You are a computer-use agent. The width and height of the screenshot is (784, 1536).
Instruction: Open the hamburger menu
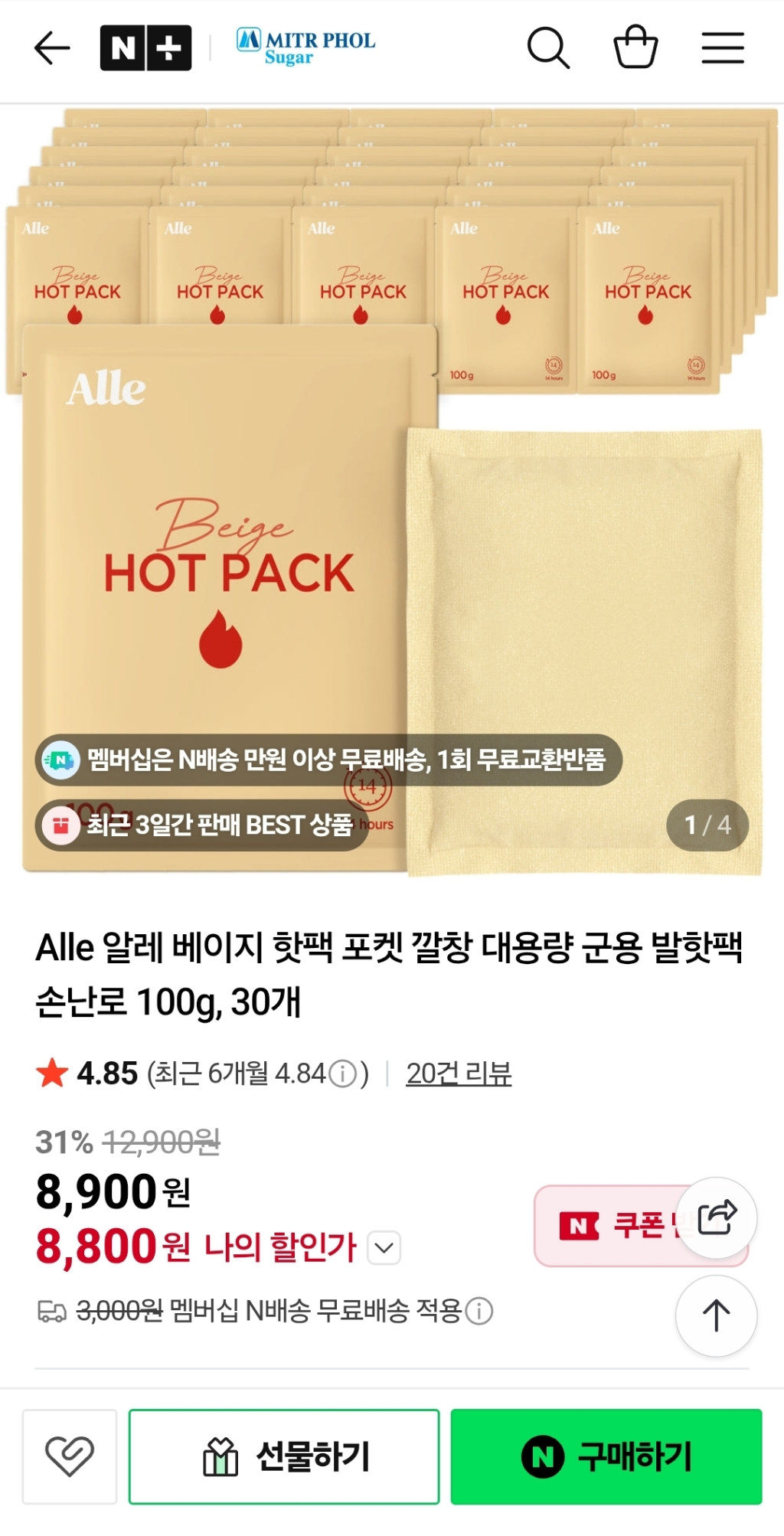point(723,48)
